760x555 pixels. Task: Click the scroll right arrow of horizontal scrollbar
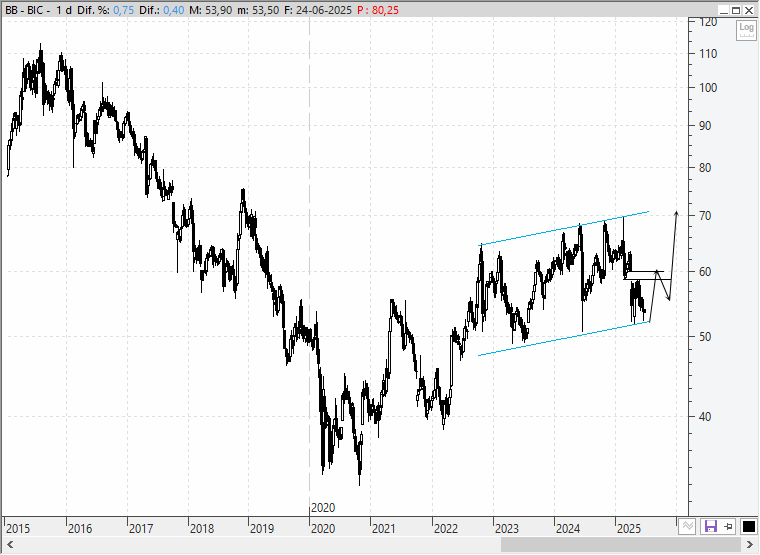click(749, 544)
